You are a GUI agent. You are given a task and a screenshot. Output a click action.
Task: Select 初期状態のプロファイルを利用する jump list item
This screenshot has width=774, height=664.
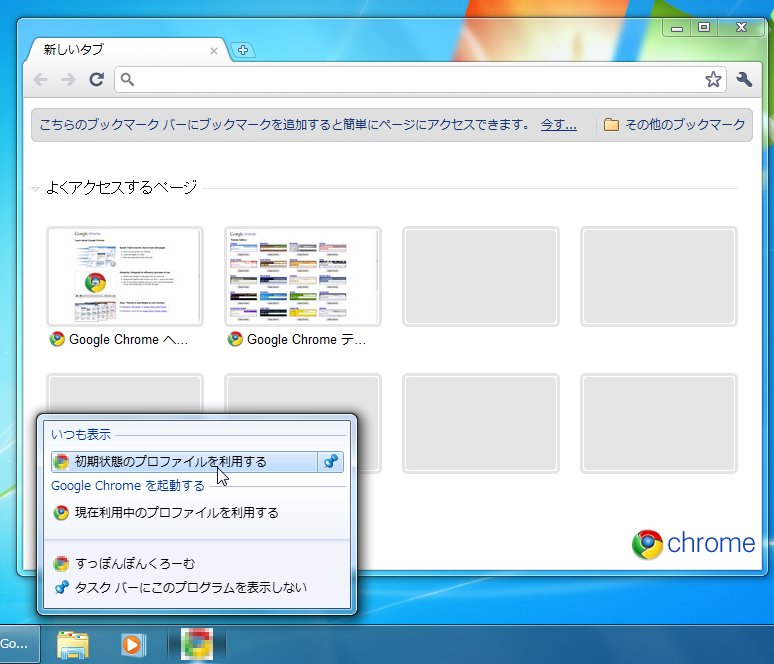(184, 462)
